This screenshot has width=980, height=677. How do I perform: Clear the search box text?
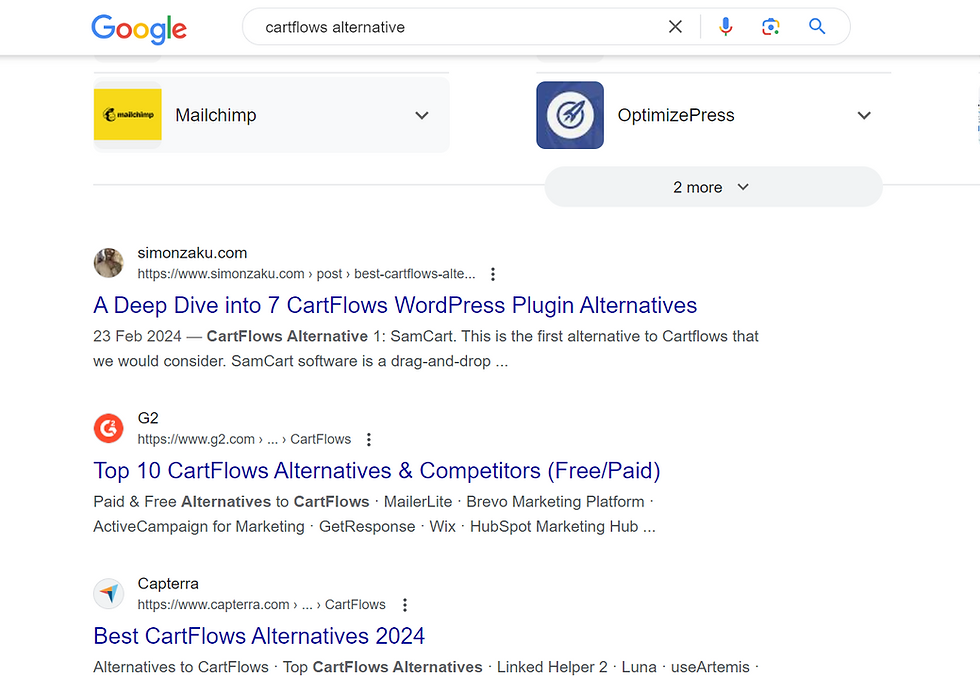pyautogui.click(x=676, y=27)
